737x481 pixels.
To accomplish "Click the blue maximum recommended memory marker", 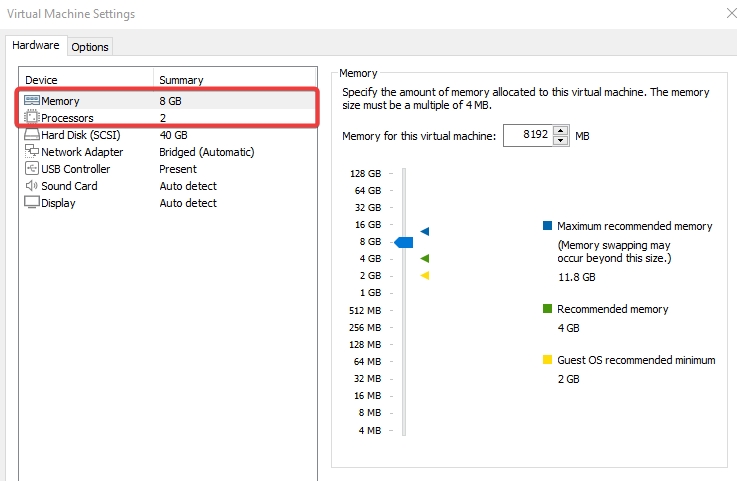I will 425,231.
